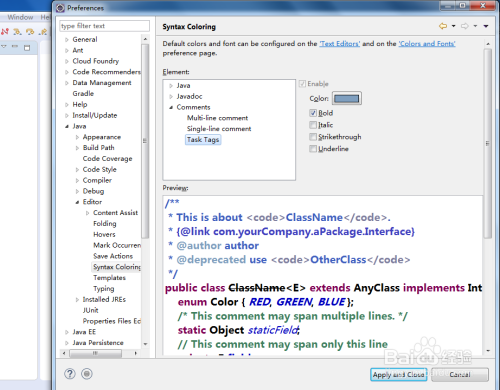Select Install/Update preference

tap(95, 115)
